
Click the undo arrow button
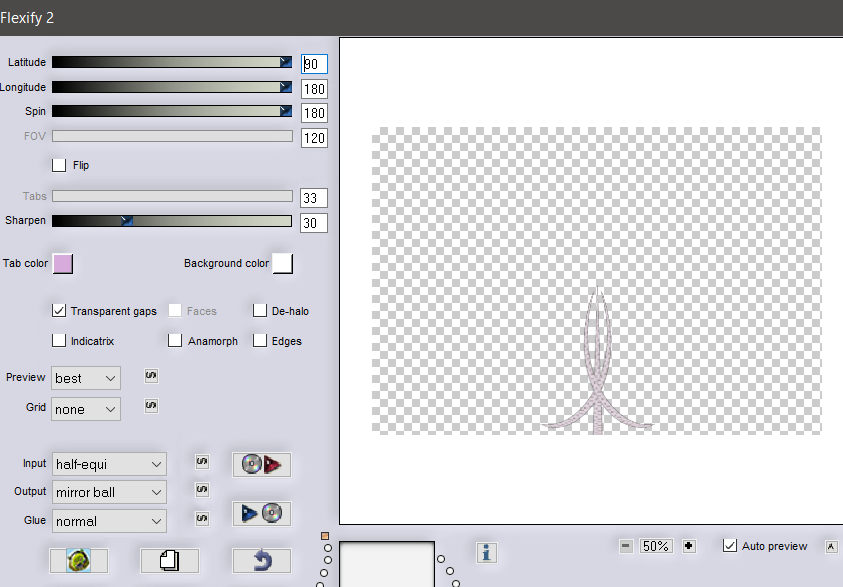pos(262,561)
